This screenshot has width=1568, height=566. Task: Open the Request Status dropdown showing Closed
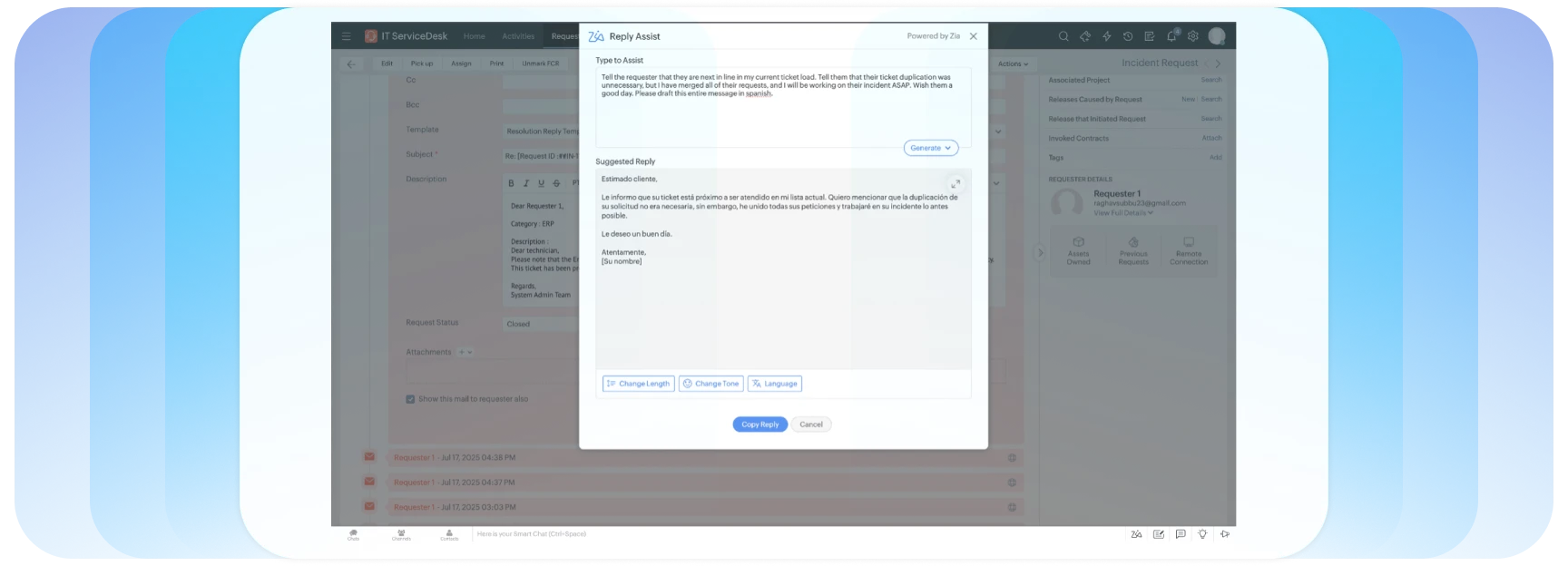pyautogui.click(x=541, y=324)
